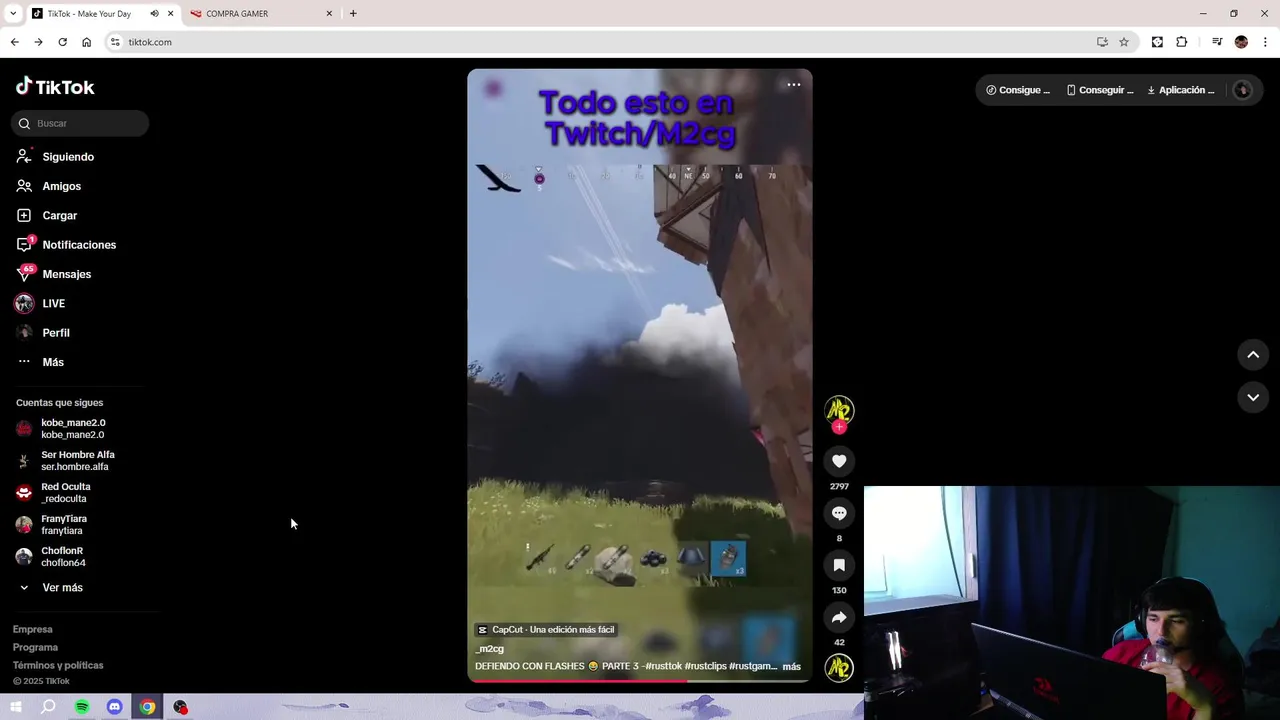This screenshot has height=720, width=1280.
Task: Open the Red Oculta account
Action: point(54,493)
